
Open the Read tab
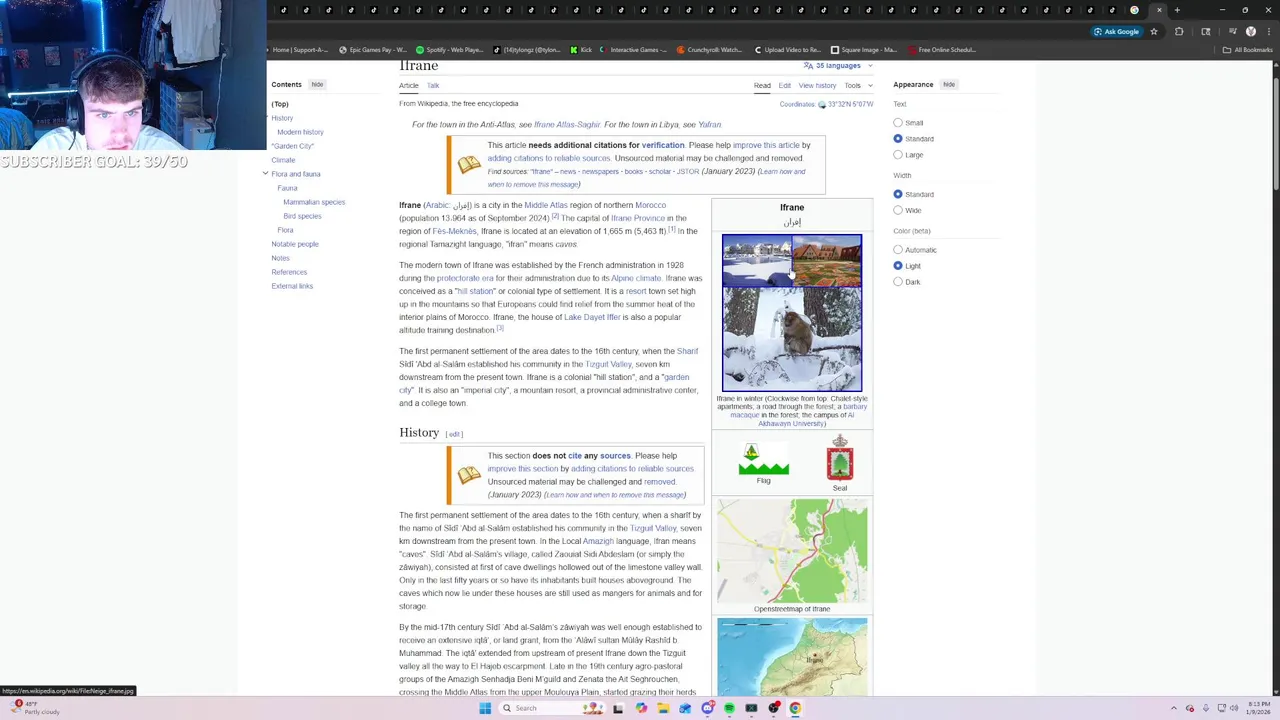click(762, 85)
